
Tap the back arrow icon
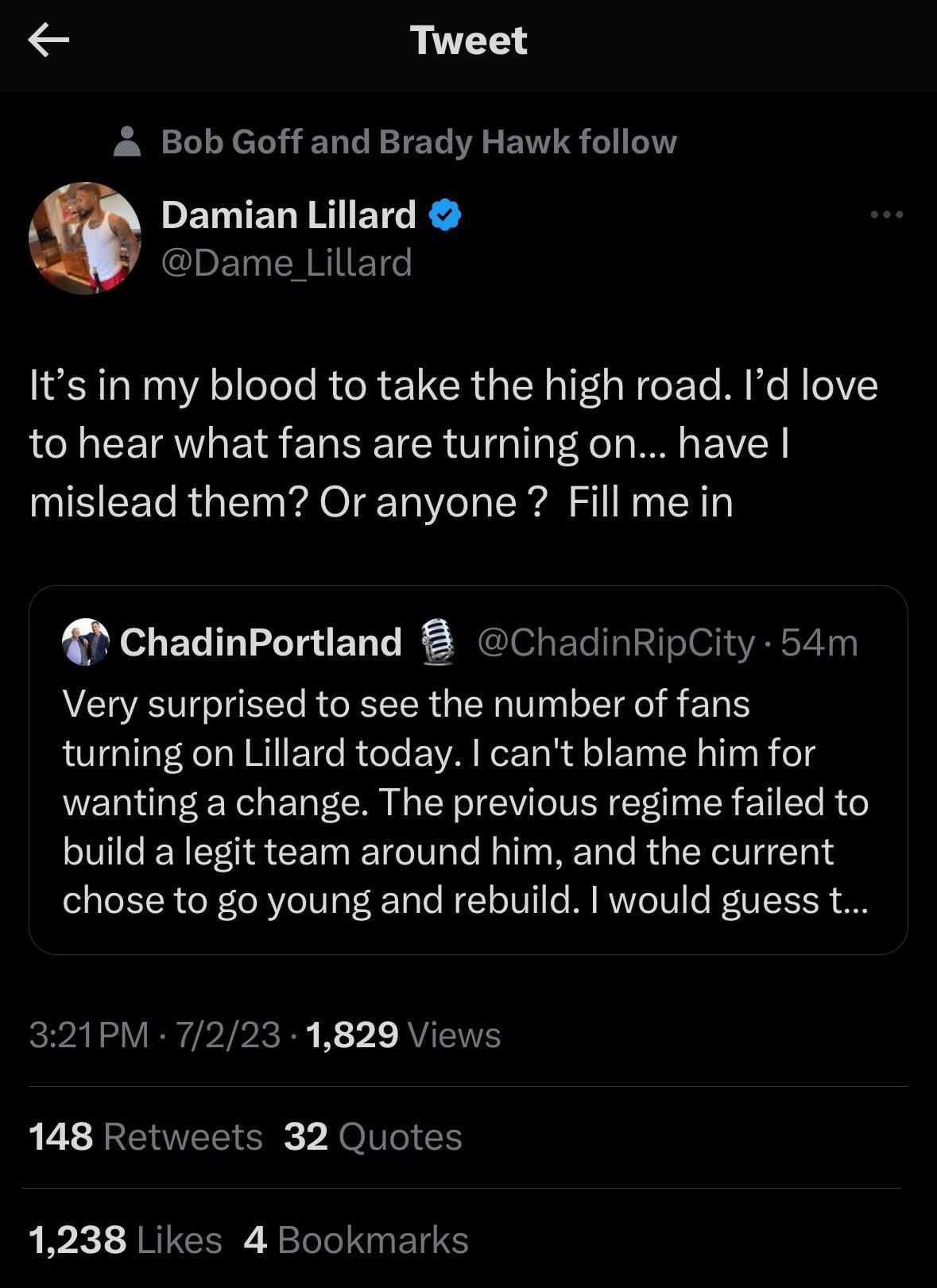[x=48, y=41]
